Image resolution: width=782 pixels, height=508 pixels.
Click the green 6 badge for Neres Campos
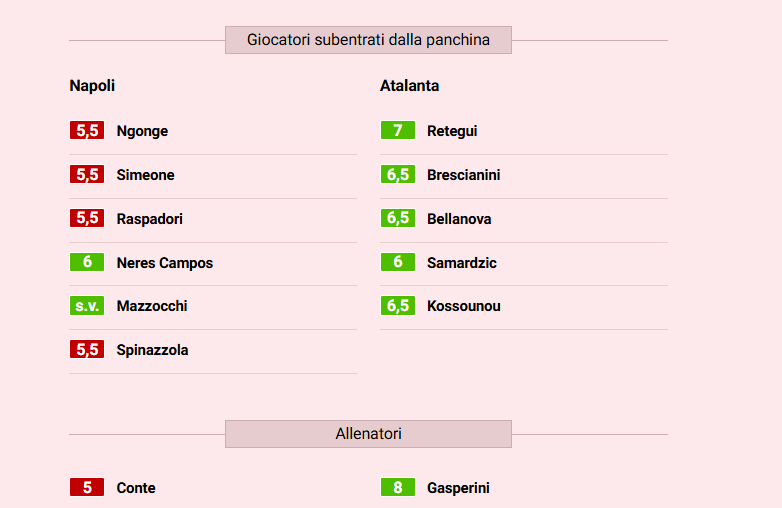(87, 263)
